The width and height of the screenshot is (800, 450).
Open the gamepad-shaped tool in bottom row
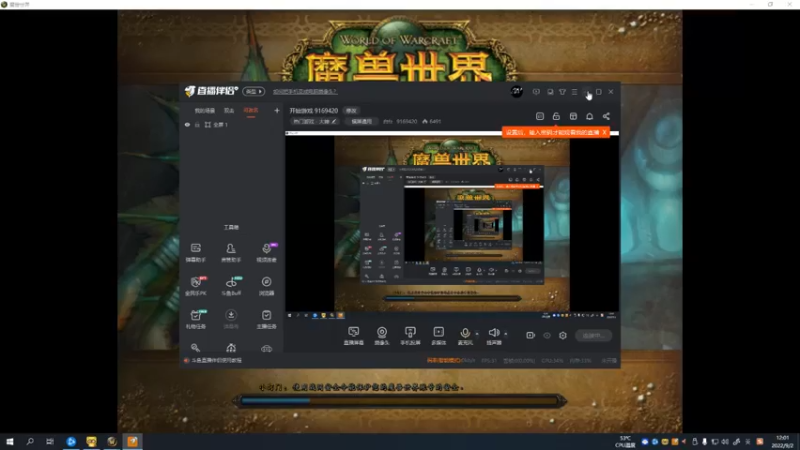click(266, 348)
